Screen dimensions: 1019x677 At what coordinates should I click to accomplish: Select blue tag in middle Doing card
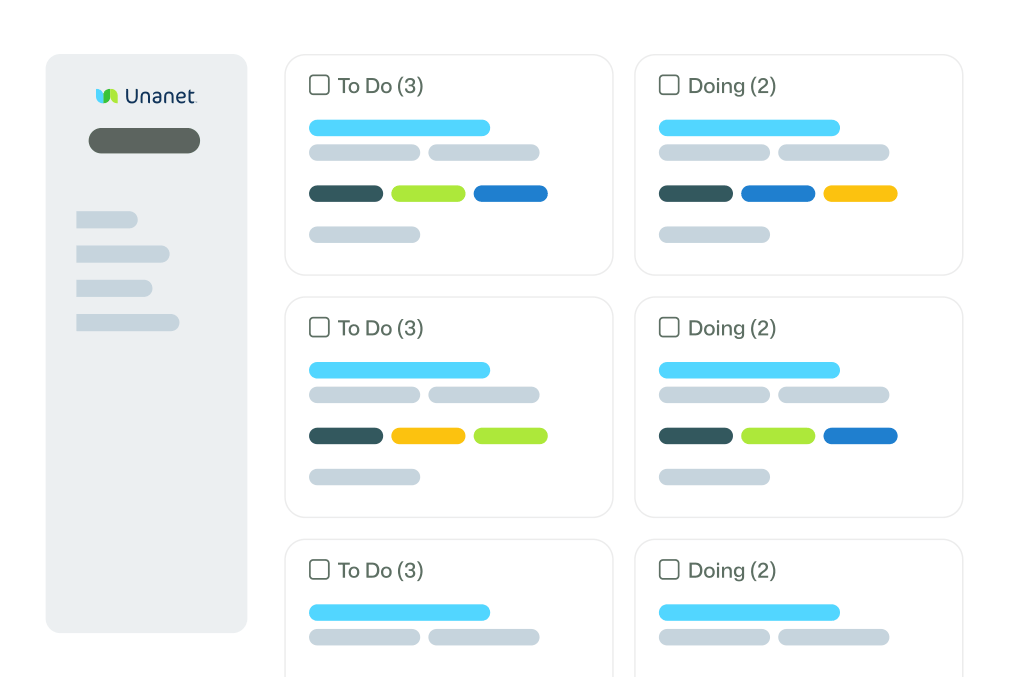pyautogui.click(x=860, y=436)
